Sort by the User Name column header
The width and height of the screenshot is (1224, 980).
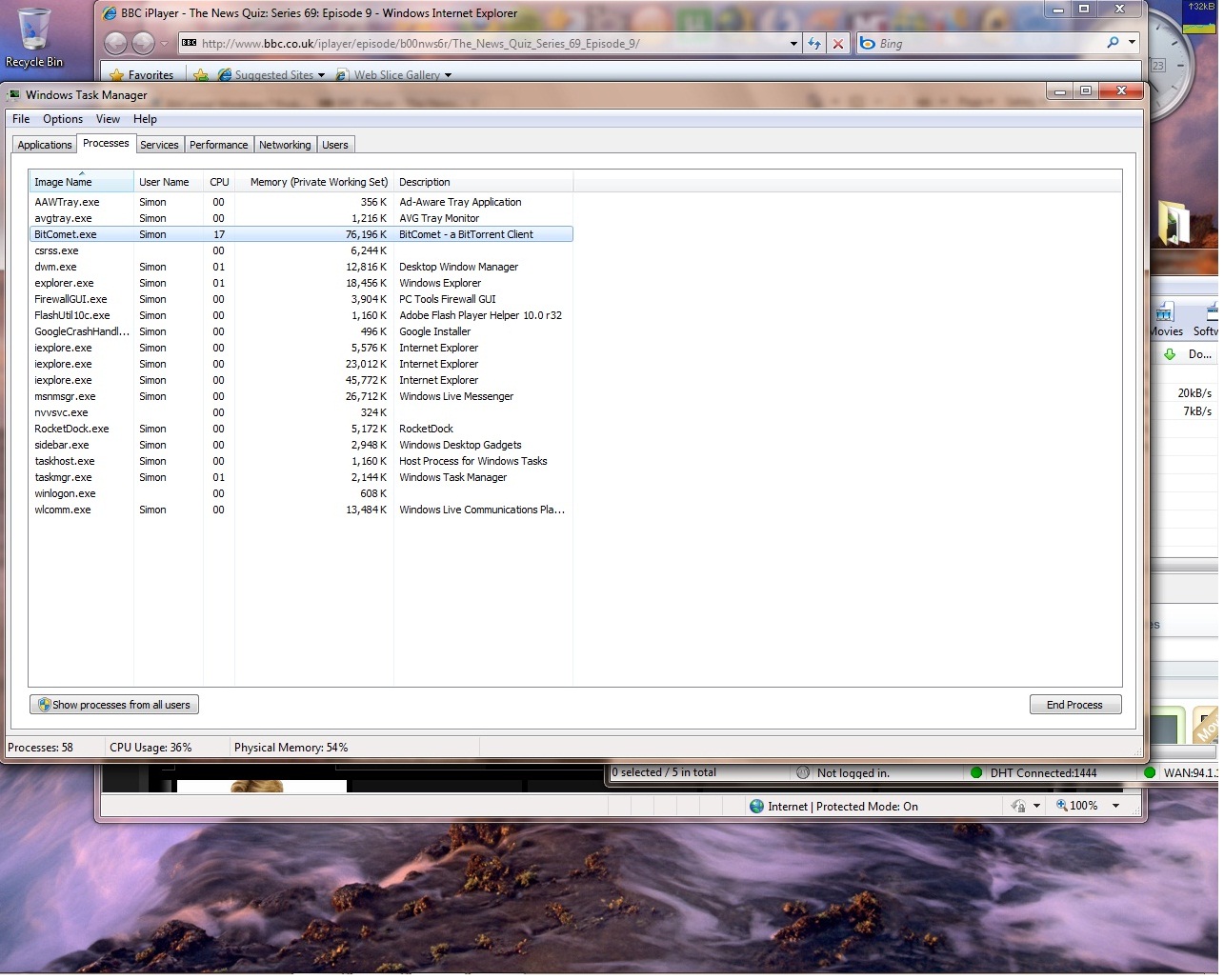coord(169,182)
